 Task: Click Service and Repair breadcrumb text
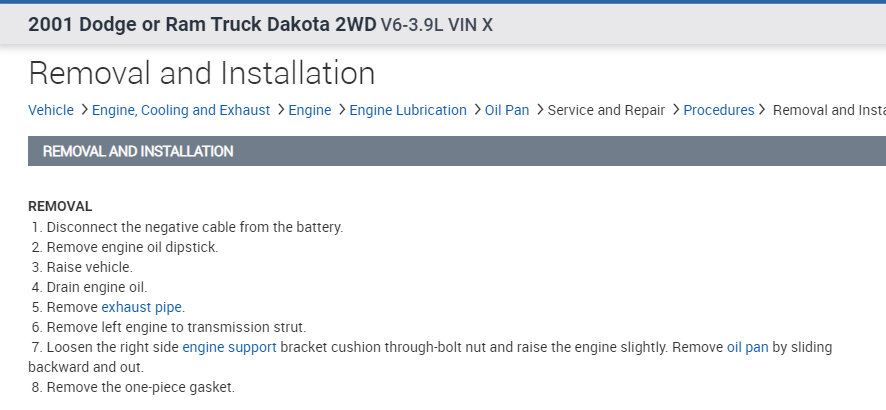click(606, 110)
